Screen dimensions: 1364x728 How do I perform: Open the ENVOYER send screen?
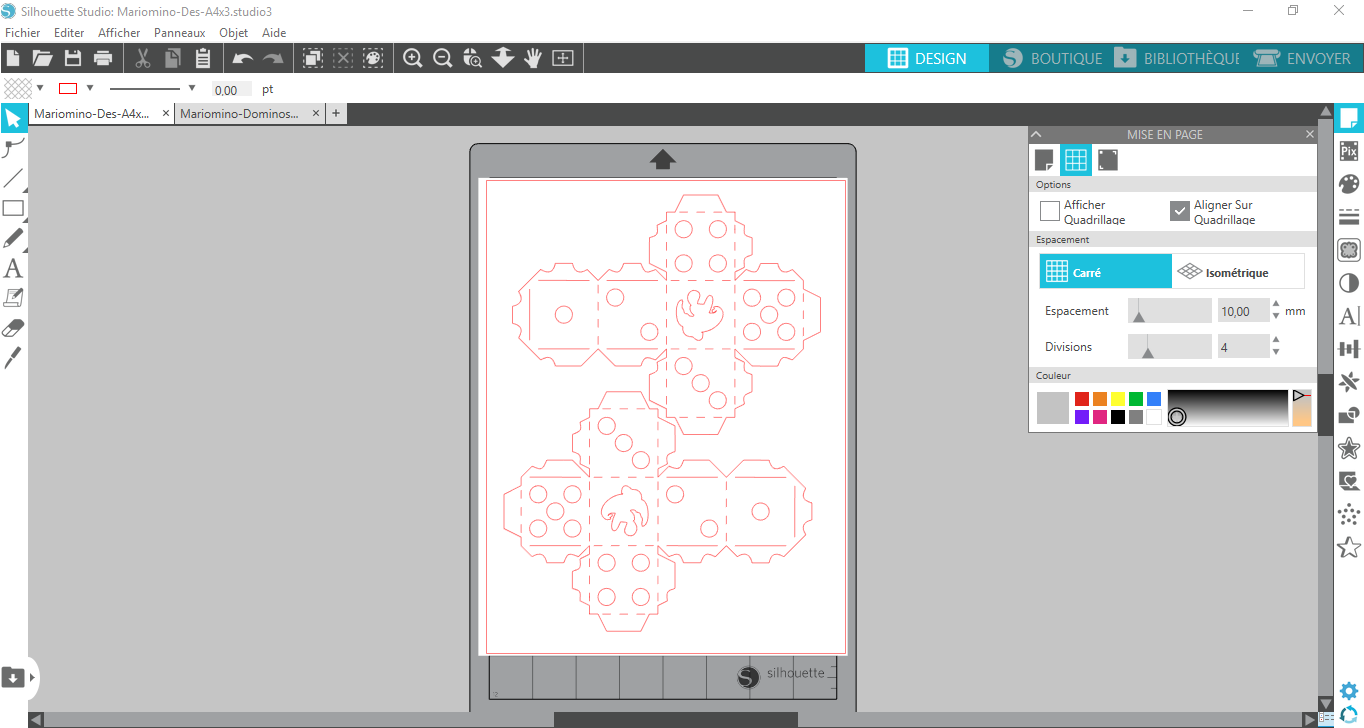click(x=1302, y=58)
